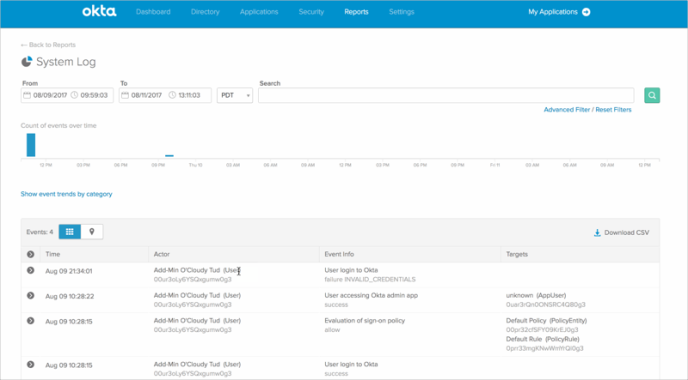Open the From date calendar icon

pyautogui.click(x=27, y=95)
